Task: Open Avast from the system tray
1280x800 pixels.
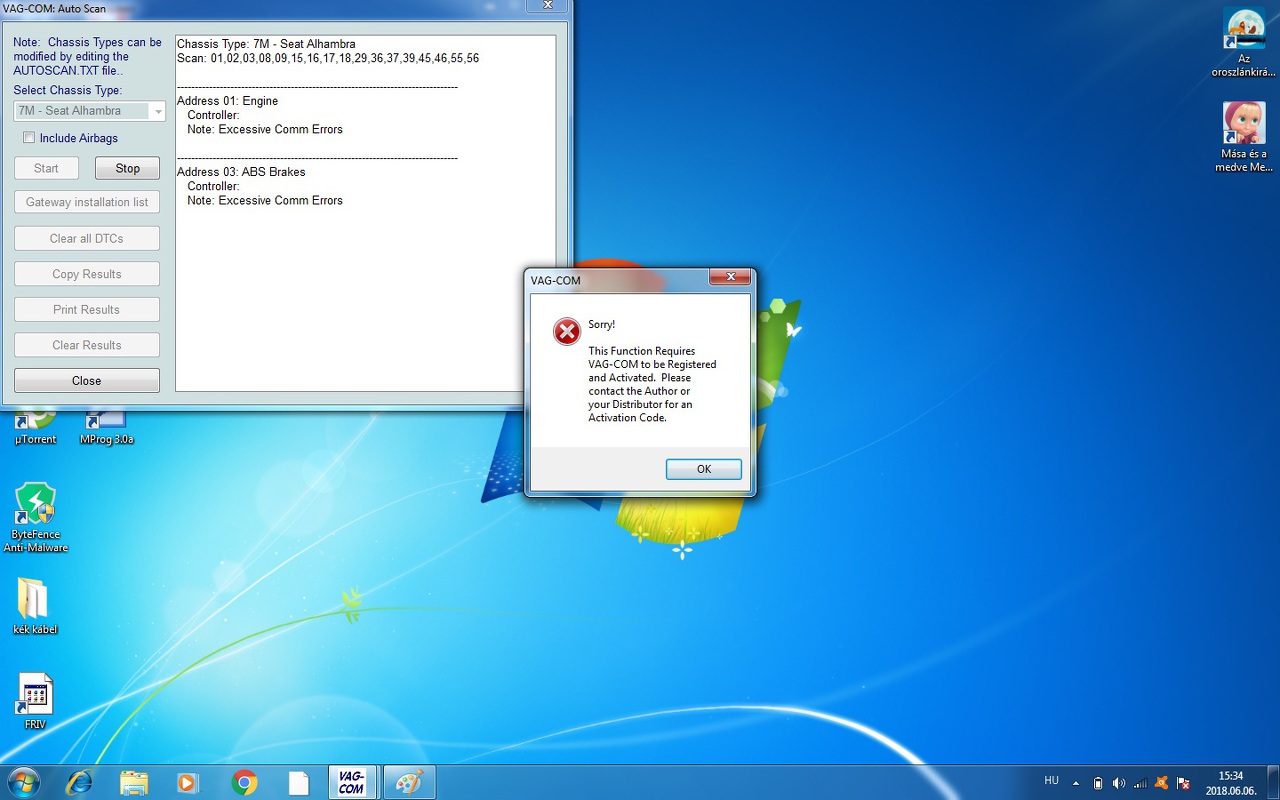Action: (x=1161, y=783)
